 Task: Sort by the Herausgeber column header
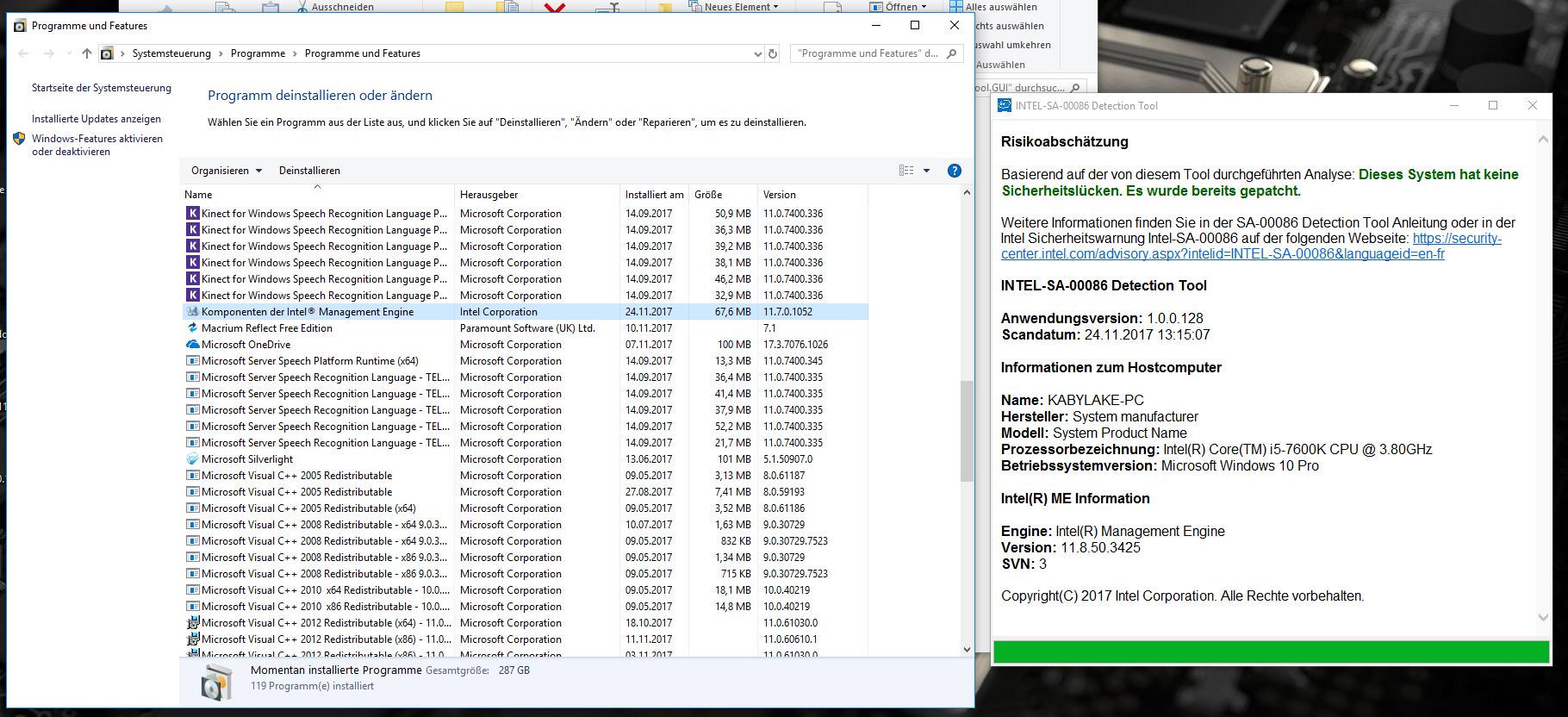(x=537, y=195)
